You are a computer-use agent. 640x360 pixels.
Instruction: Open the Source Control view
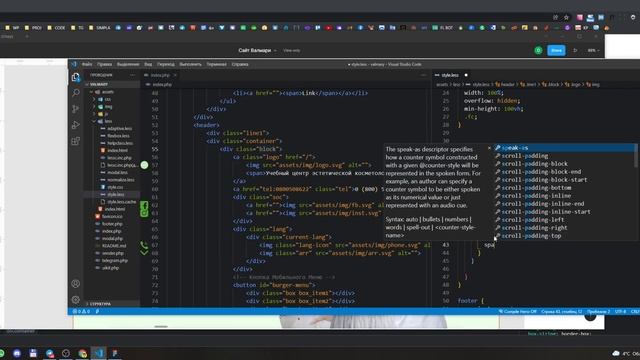76,109
